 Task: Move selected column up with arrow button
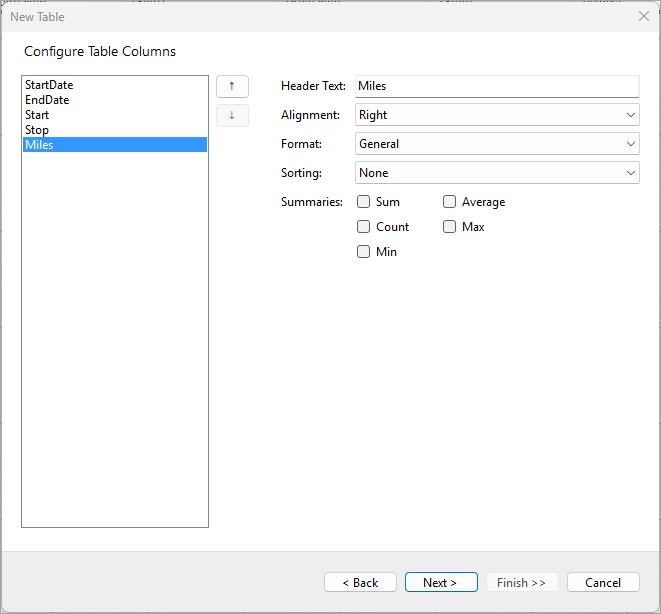point(232,86)
